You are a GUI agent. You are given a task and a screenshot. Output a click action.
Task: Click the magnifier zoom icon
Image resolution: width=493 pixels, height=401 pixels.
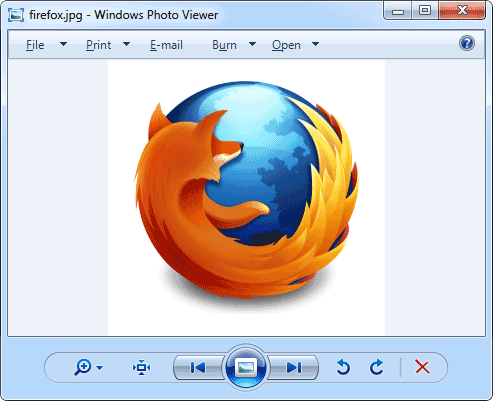click(83, 367)
